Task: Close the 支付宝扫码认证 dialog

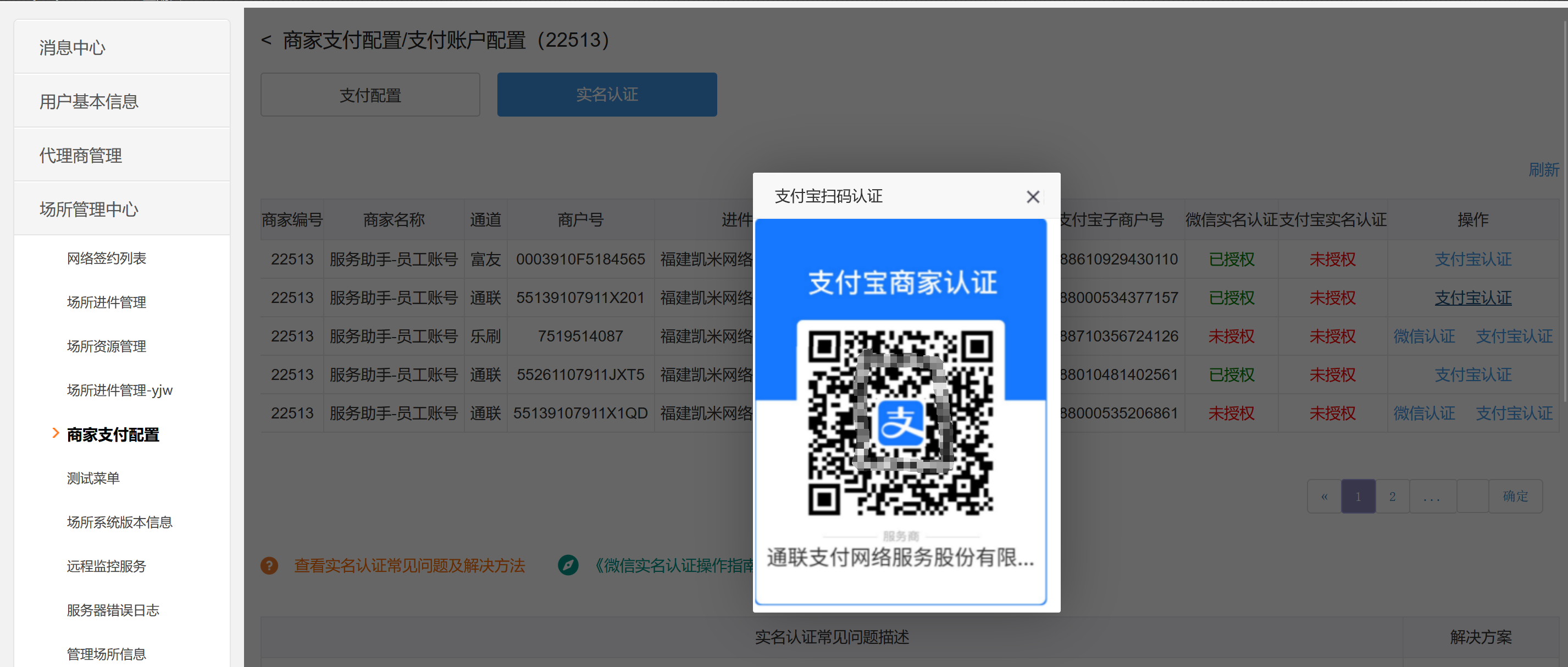Action: pyautogui.click(x=1032, y=197)
